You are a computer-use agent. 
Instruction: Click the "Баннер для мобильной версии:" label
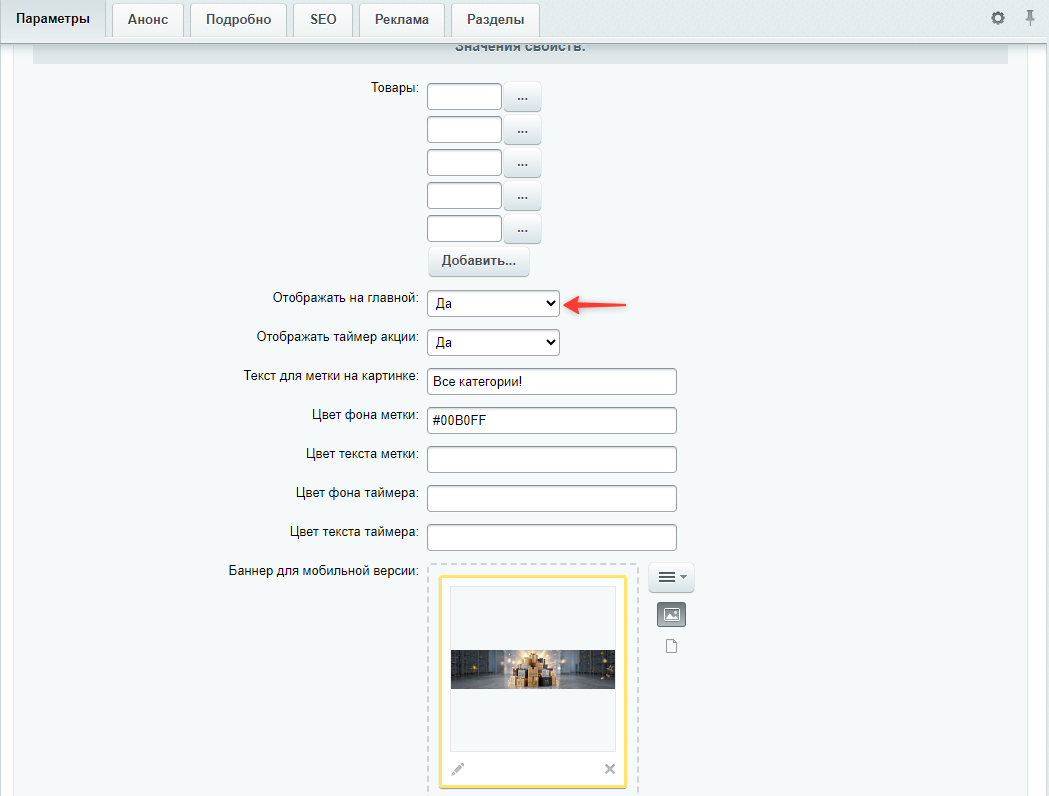(x=324, y=571)
